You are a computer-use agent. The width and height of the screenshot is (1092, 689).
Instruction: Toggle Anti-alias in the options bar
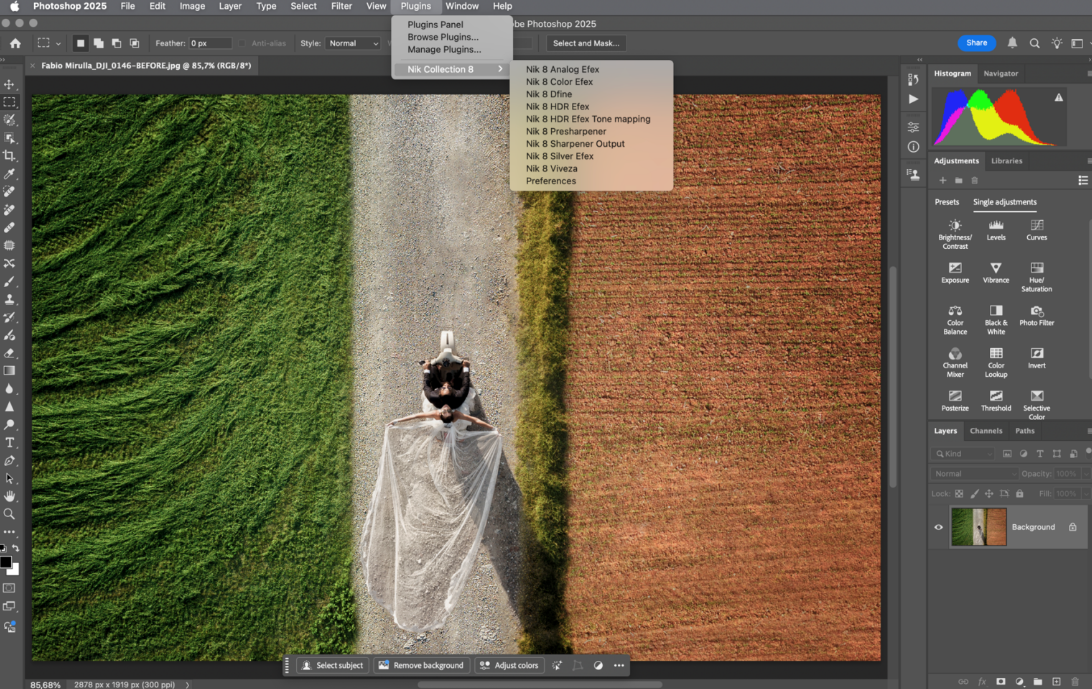tap(243, 43)
